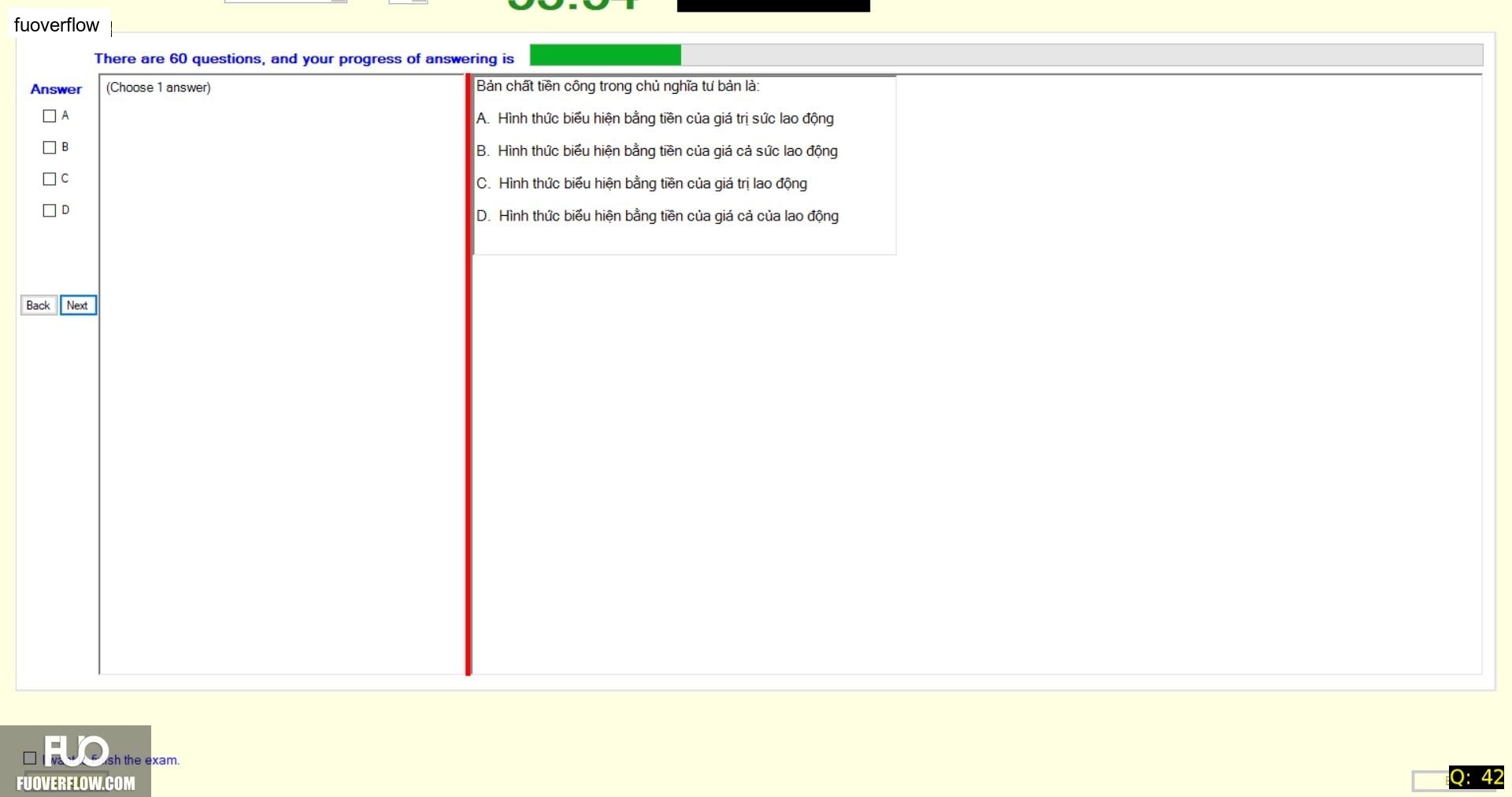Click the red vertical splitter bar

click(x=468, y=375)
